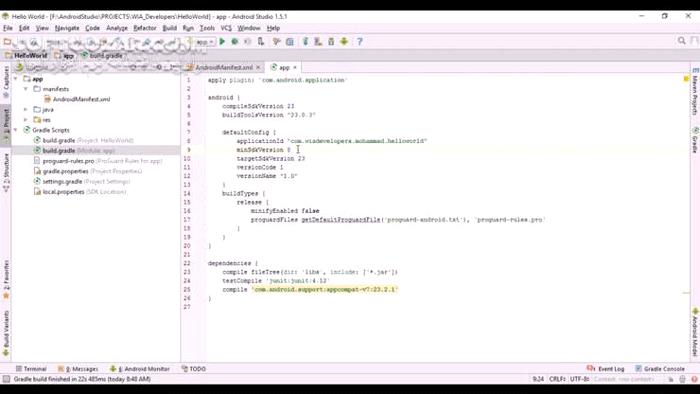Open the Terminal tool window button

tap(31, 369)
